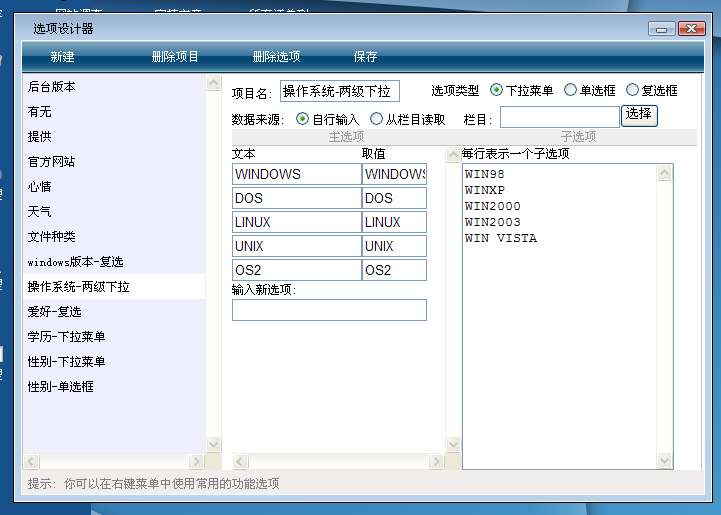Viewport: 721px width, 515px height.
Task: Click project list horizontal scroll right arrow
Action: click(196, 461)
